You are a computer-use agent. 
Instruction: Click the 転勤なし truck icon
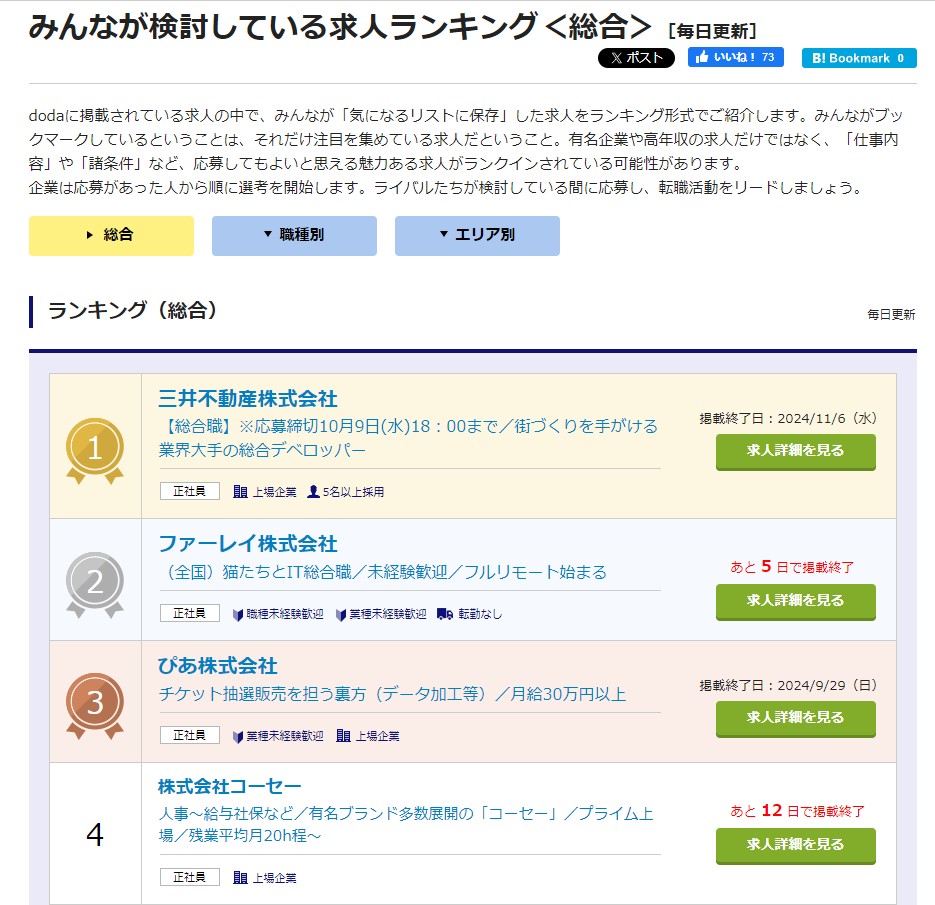[445, 613]
